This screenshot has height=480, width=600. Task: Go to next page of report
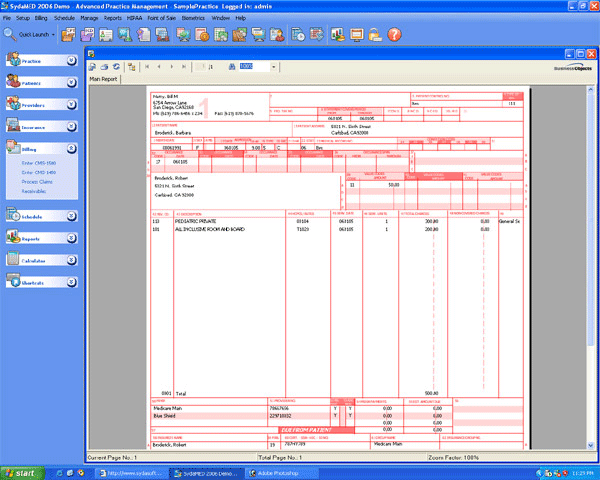pyautogui.click(x=173, y=66)
